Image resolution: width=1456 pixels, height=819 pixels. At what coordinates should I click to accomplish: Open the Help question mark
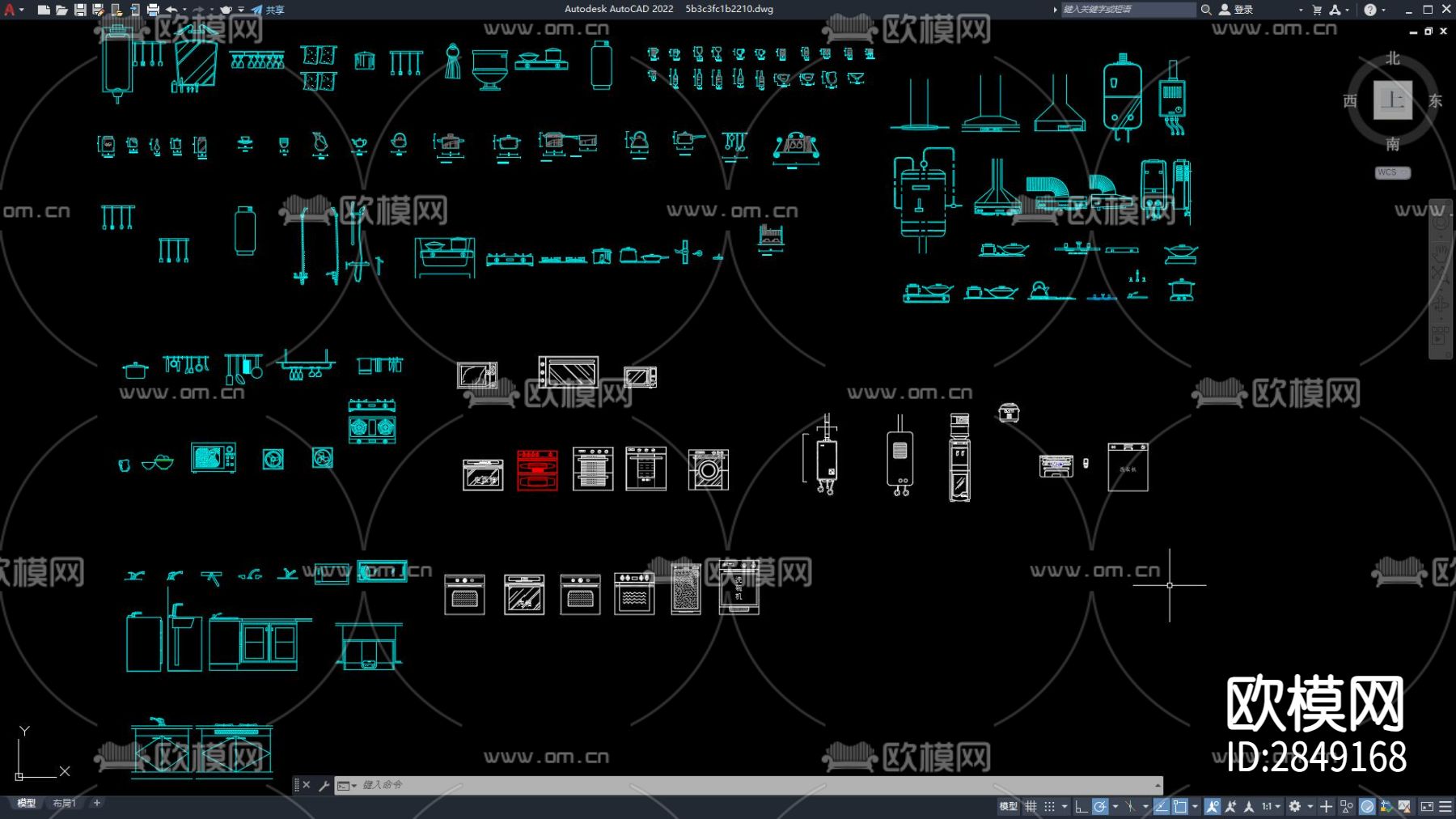(x=1369, y=10)
